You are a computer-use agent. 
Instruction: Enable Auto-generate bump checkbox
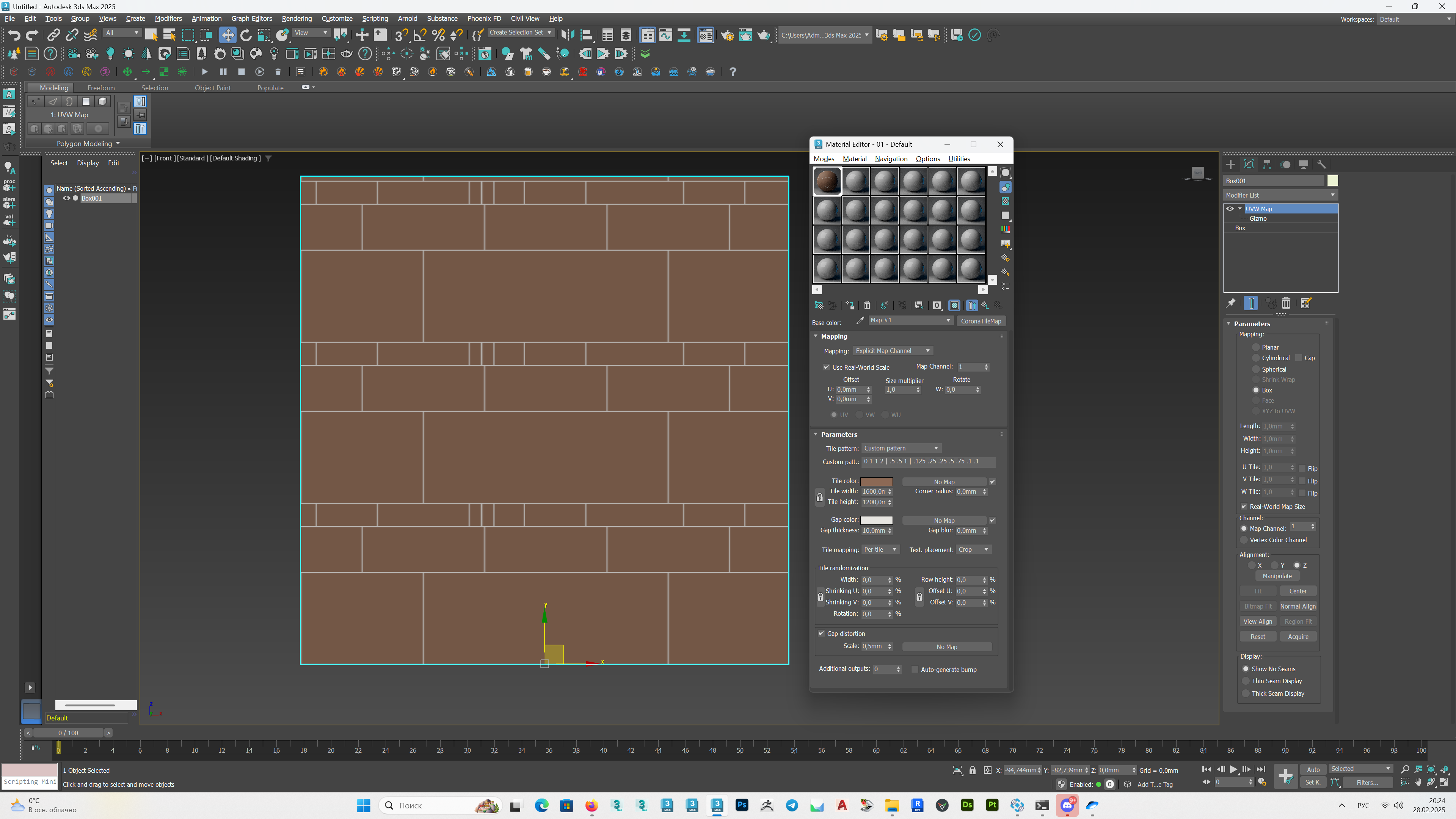click(915, 670)
